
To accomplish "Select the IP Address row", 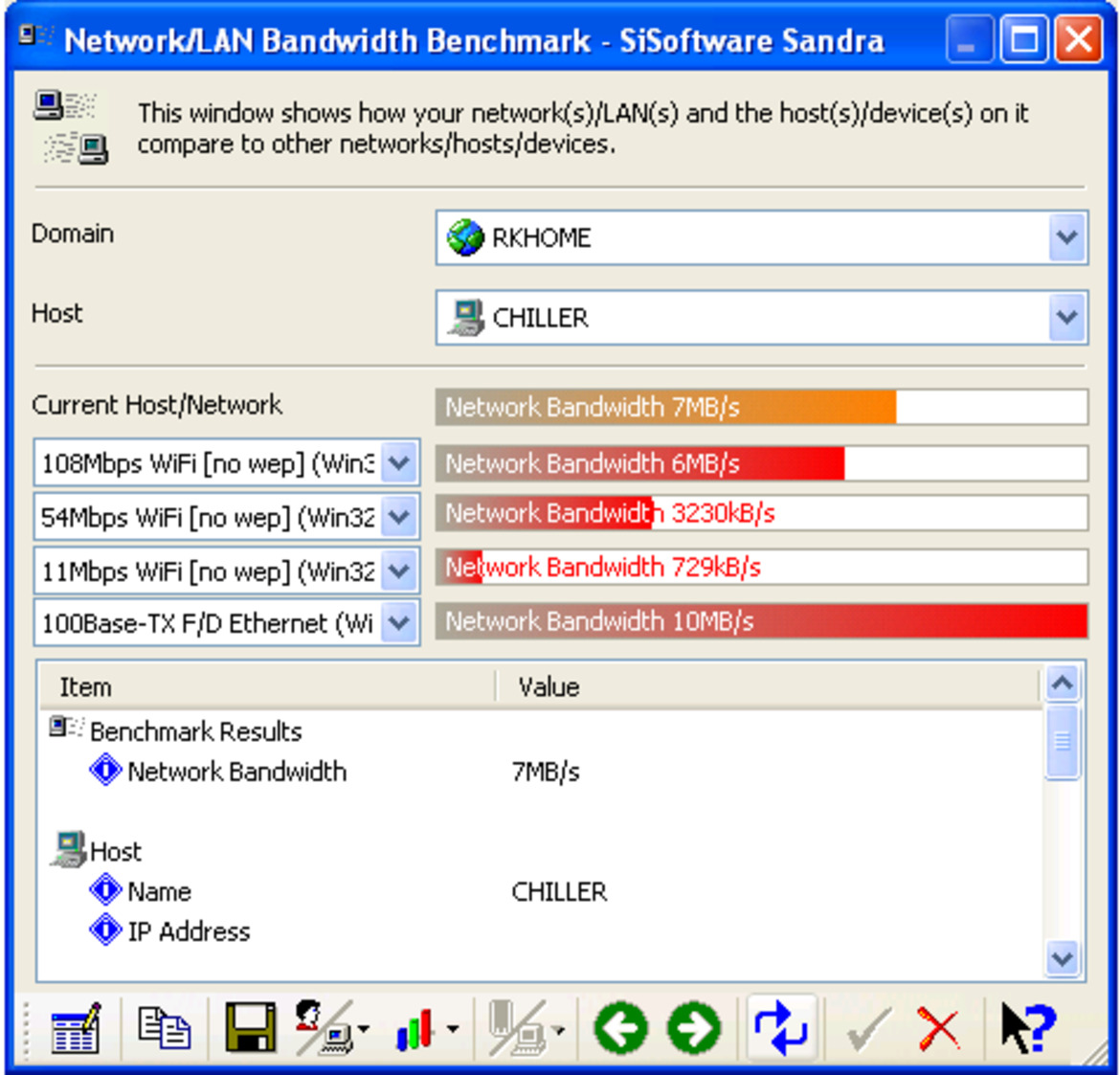I will pos(541,930).
